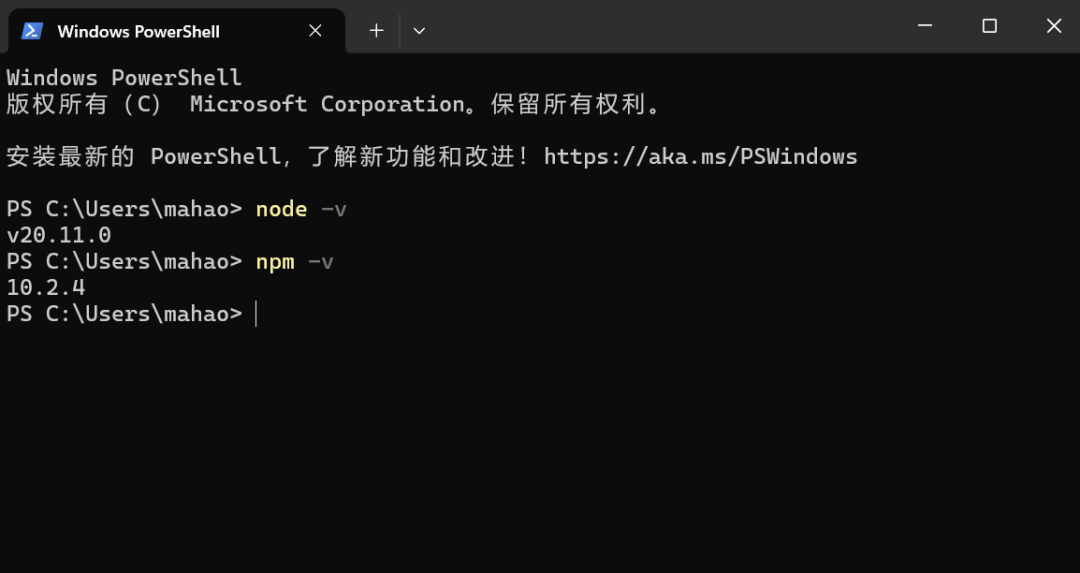Screen dimensions: 1080x573
Task: Click the cursor at the last prompt
Action: point(256,313)
